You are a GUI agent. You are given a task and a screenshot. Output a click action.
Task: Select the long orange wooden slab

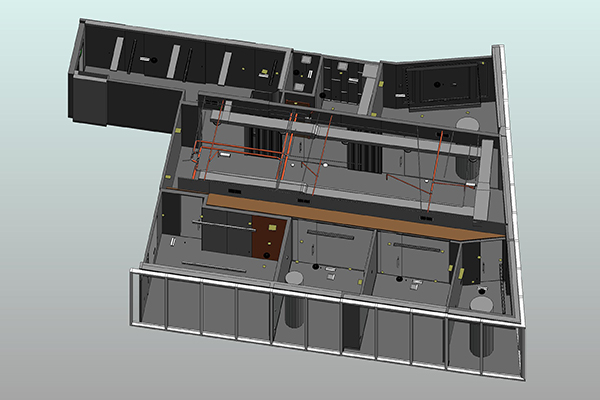pyautogui.click(x=350, y=215)
